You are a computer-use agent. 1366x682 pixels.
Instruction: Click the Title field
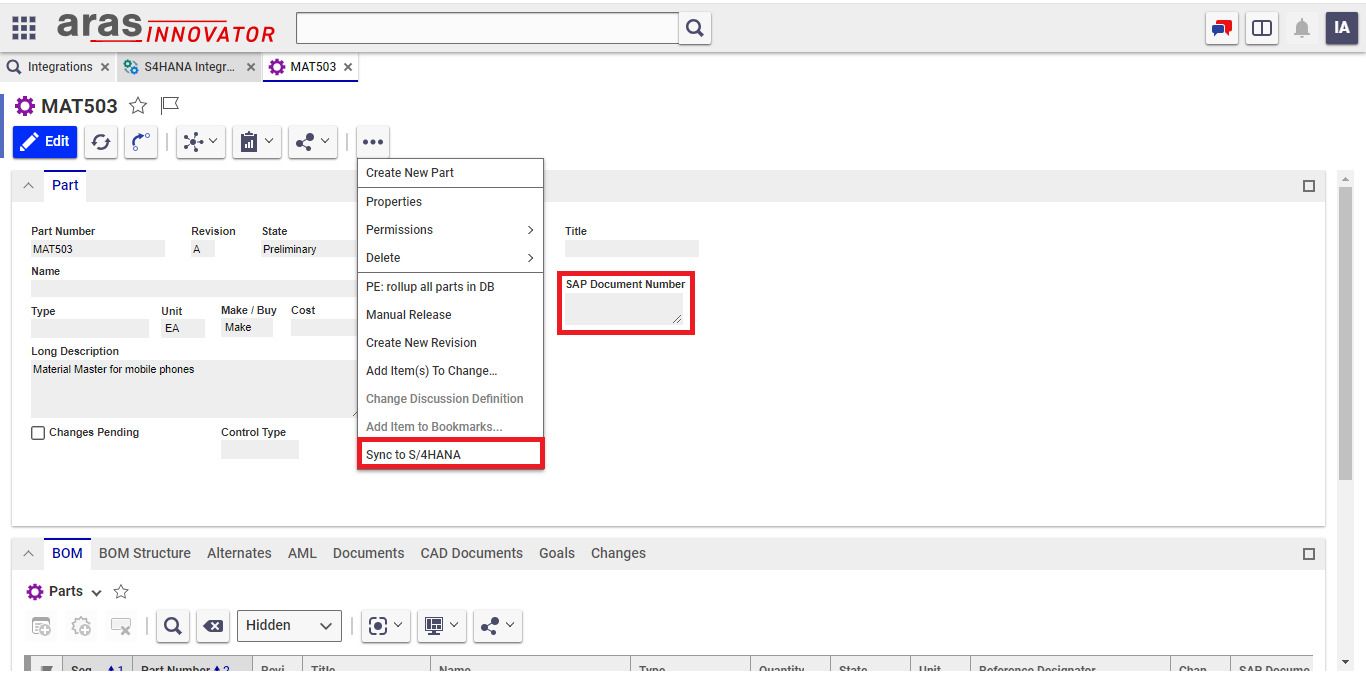(632, 249)
